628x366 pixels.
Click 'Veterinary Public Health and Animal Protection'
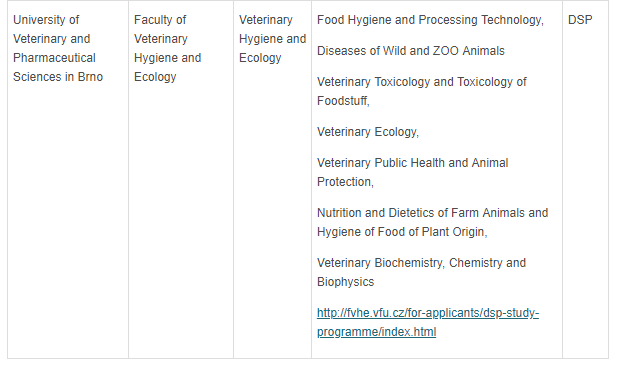pyautogui.click(x=413, y=172)
